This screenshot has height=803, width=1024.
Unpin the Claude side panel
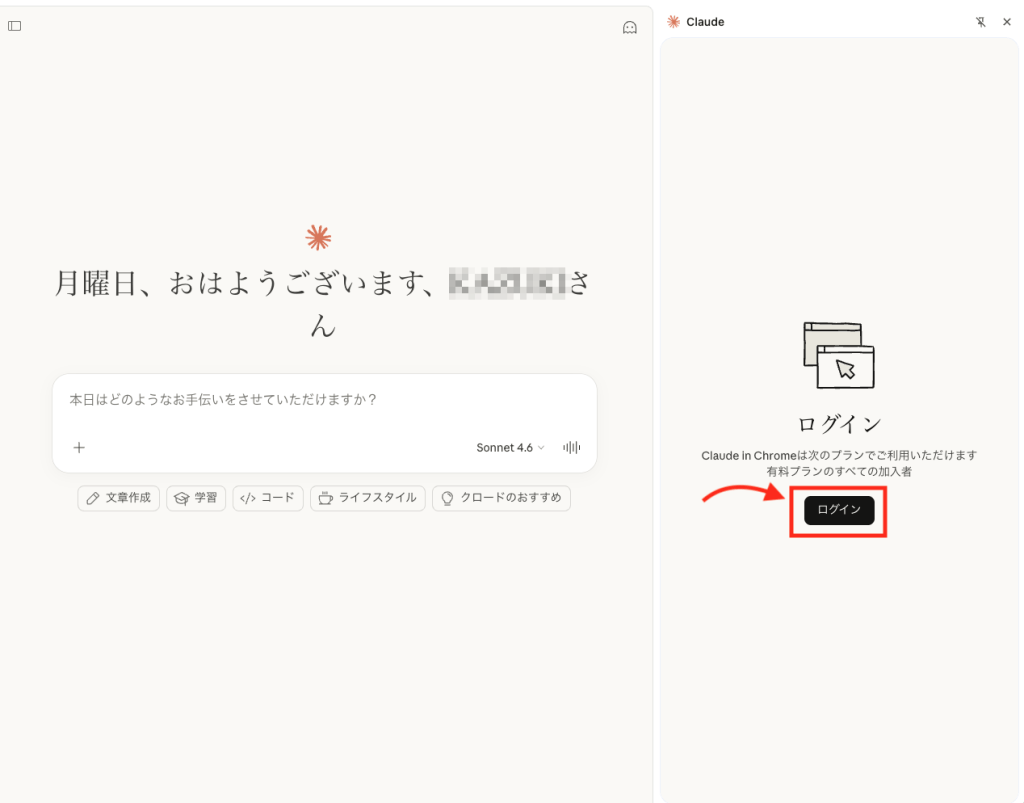click(x=980, y=22)
